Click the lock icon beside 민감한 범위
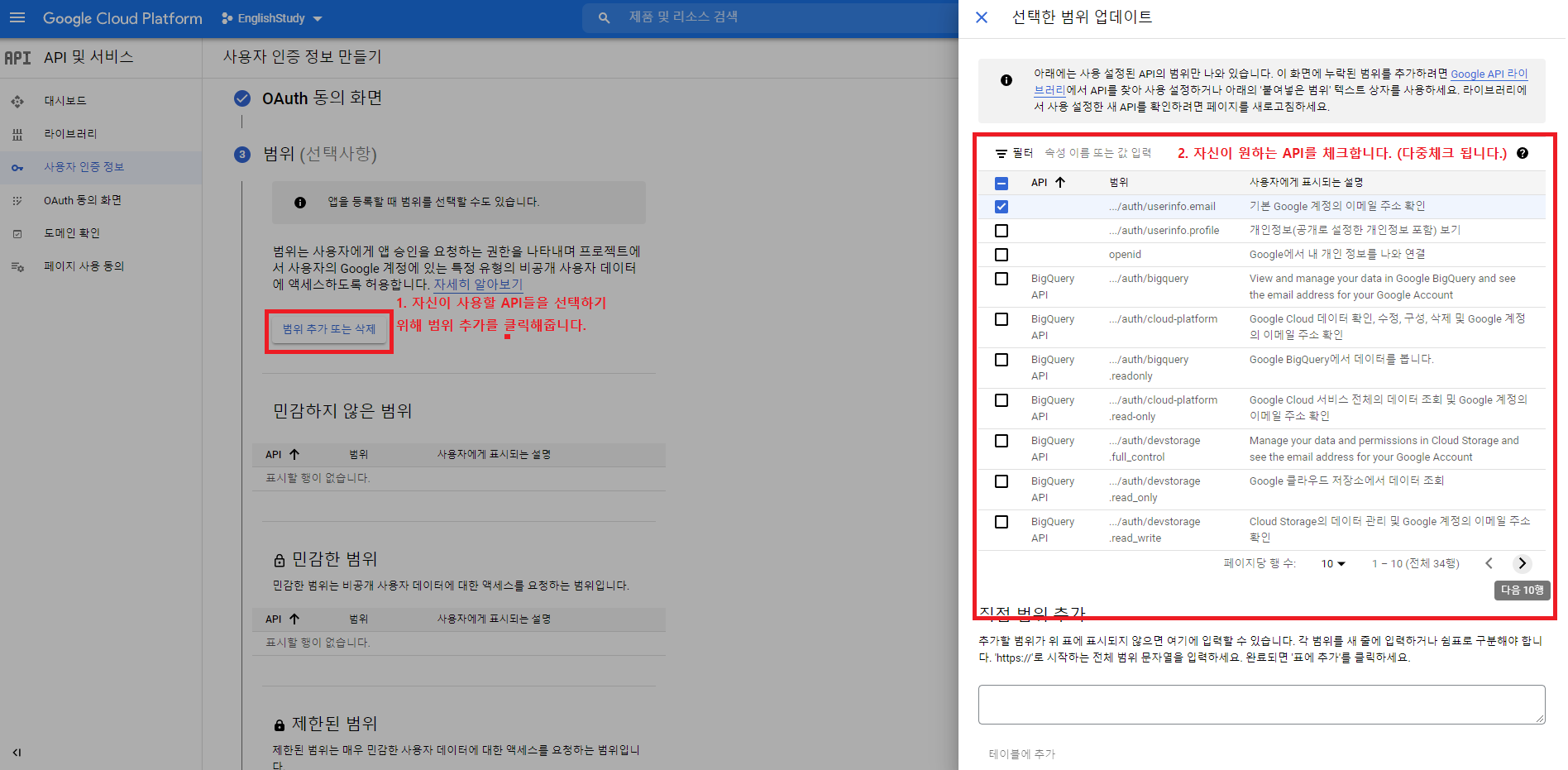 click(x=280, y=561)
